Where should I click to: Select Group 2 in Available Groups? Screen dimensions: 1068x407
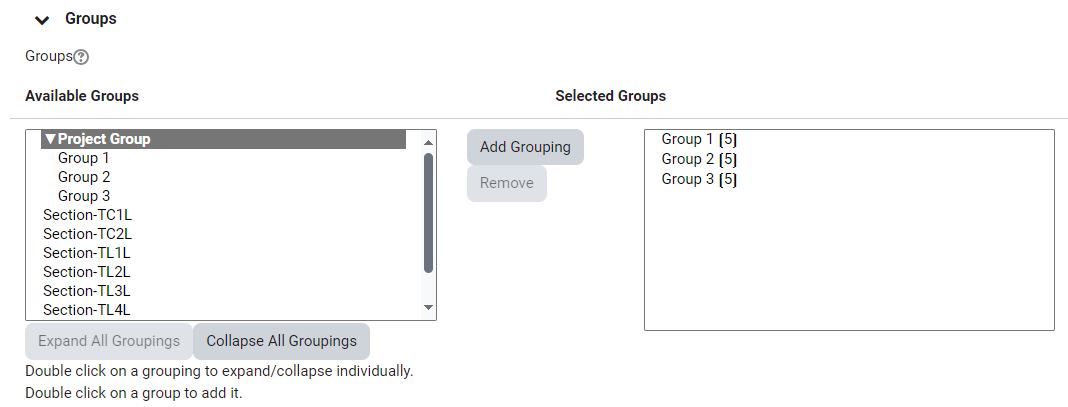click(x=84, y=177)
